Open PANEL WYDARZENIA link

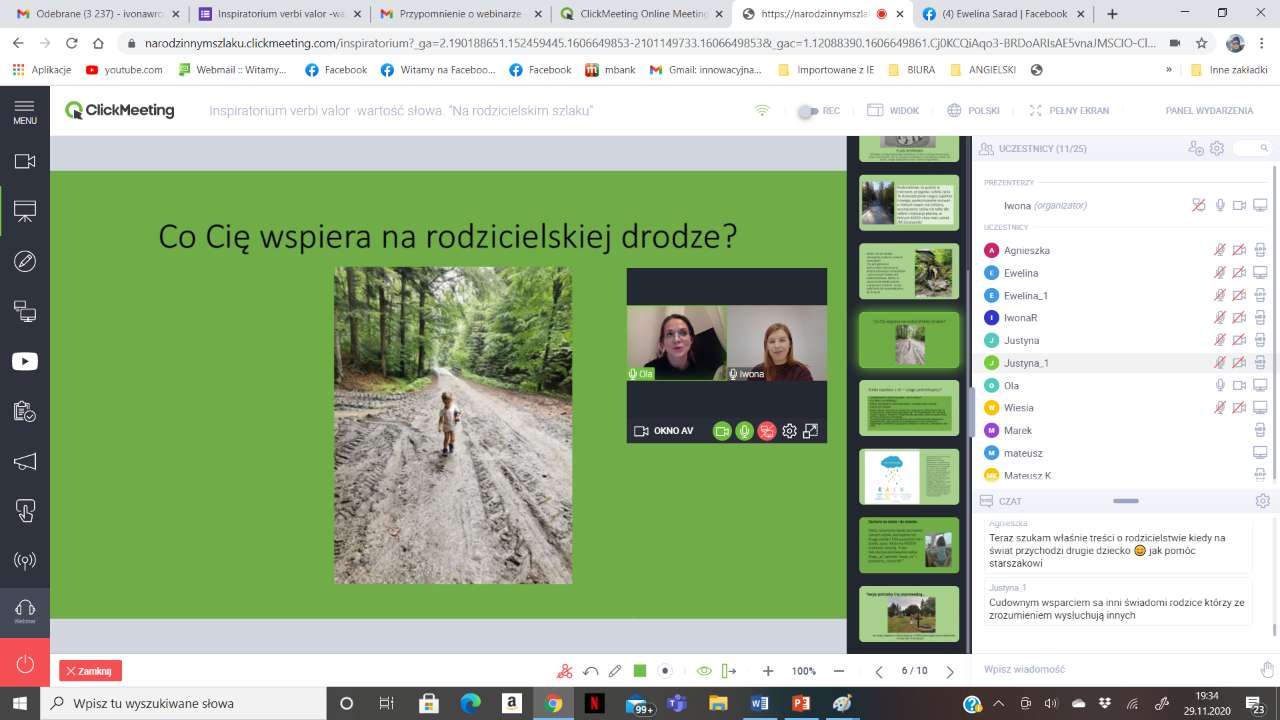(1208, 111)
